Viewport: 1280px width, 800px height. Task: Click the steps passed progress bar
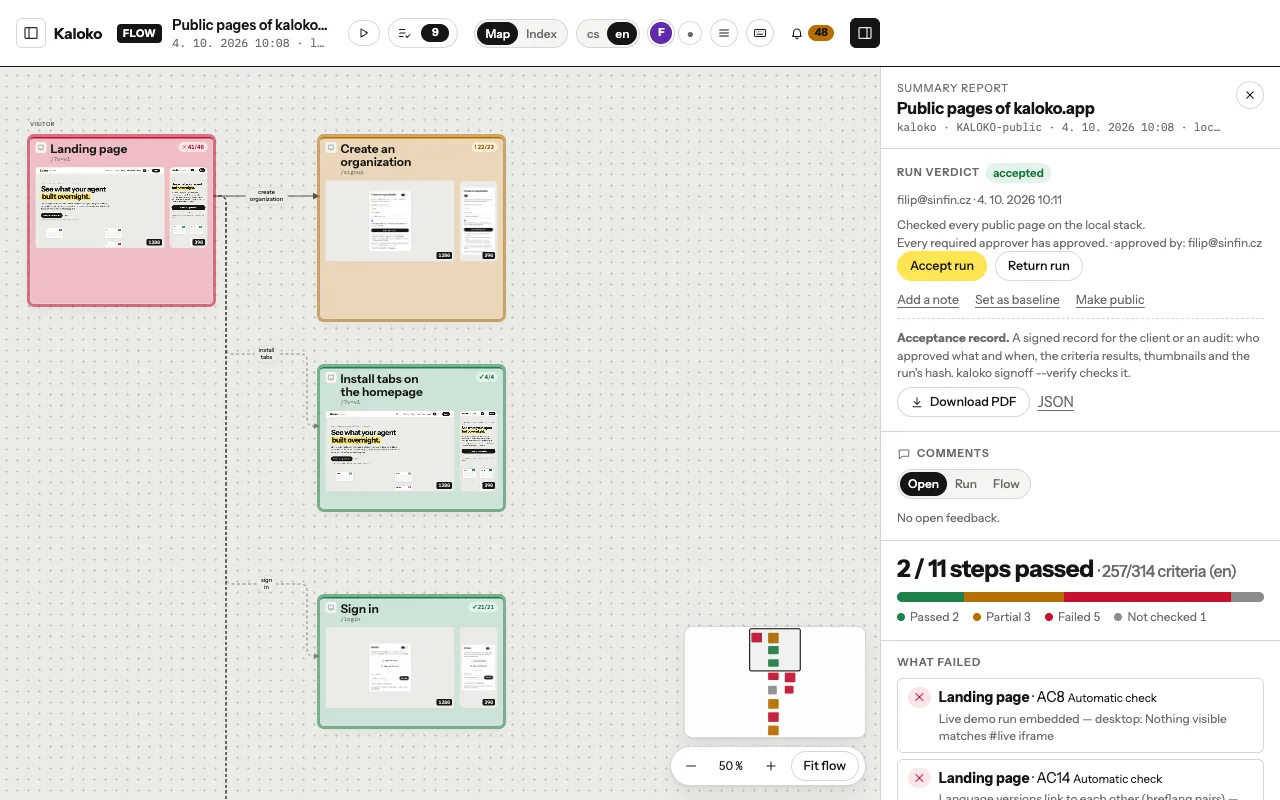[x=1080, y=597]
